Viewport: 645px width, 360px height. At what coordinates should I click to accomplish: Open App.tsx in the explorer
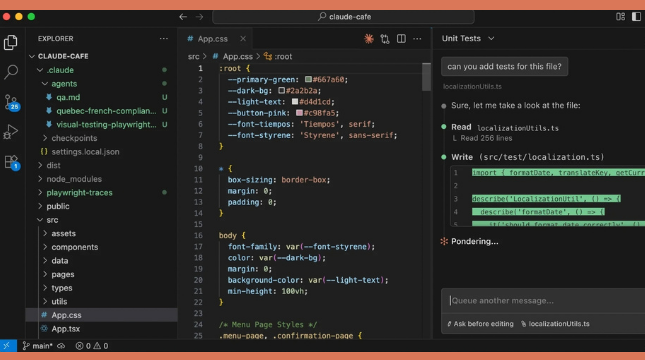tap(65, 329)
